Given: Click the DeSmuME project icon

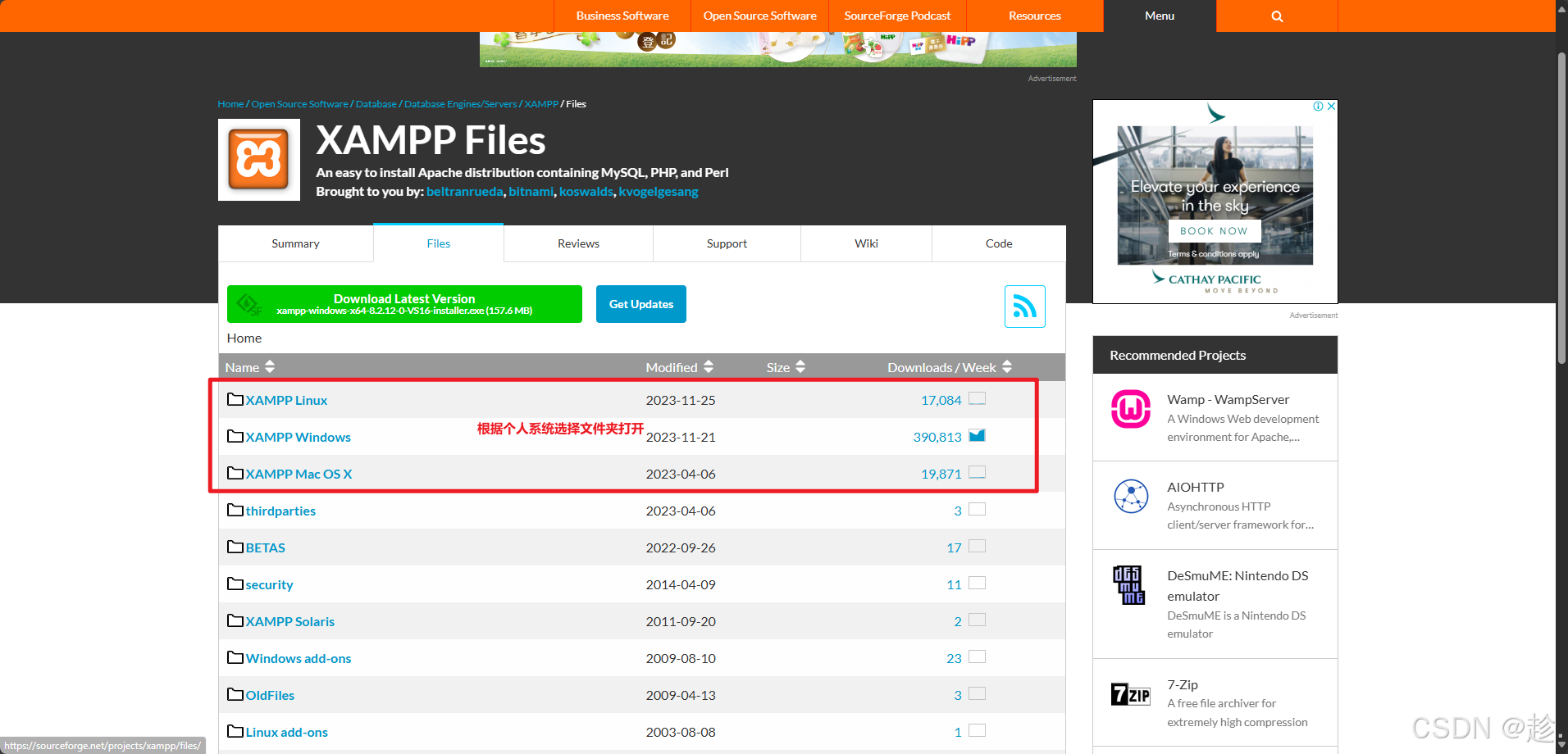Looking at the screenshot, I should pos(1128,585).
